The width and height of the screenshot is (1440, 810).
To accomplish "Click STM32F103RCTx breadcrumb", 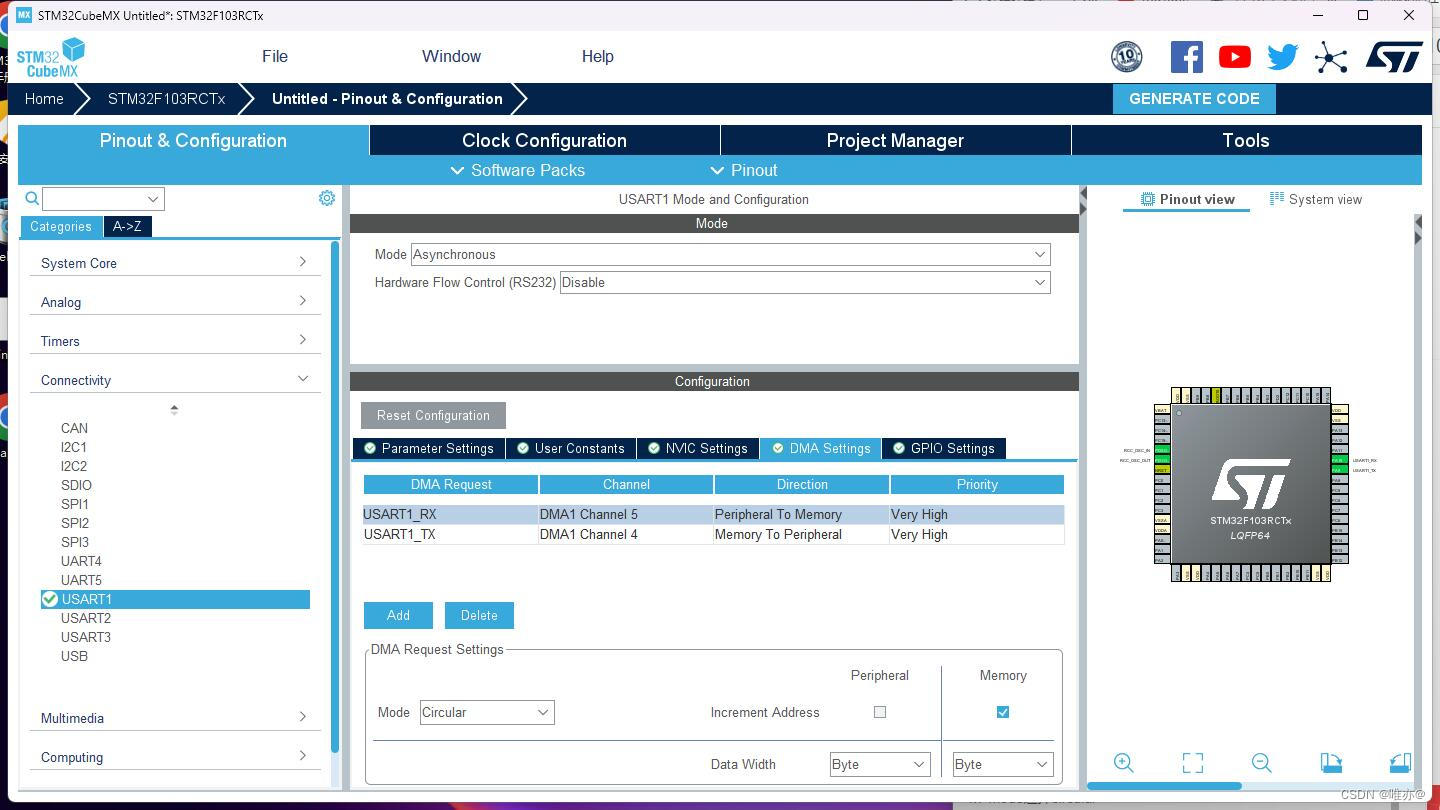I will click(x=167, y=98).
